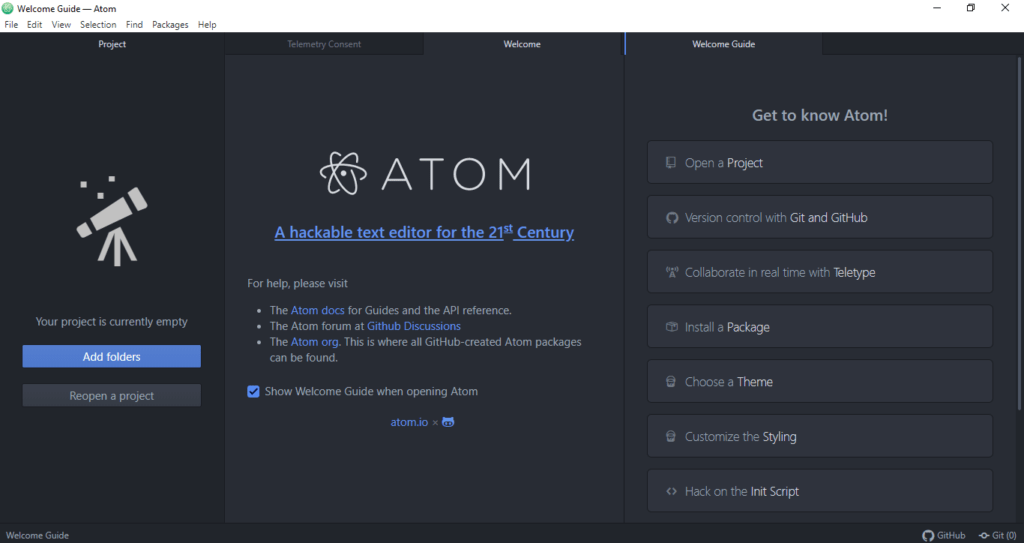The width and height of the screenshot is (1024, 543).
Task: Restore down the Atom window
Action: 971,8
